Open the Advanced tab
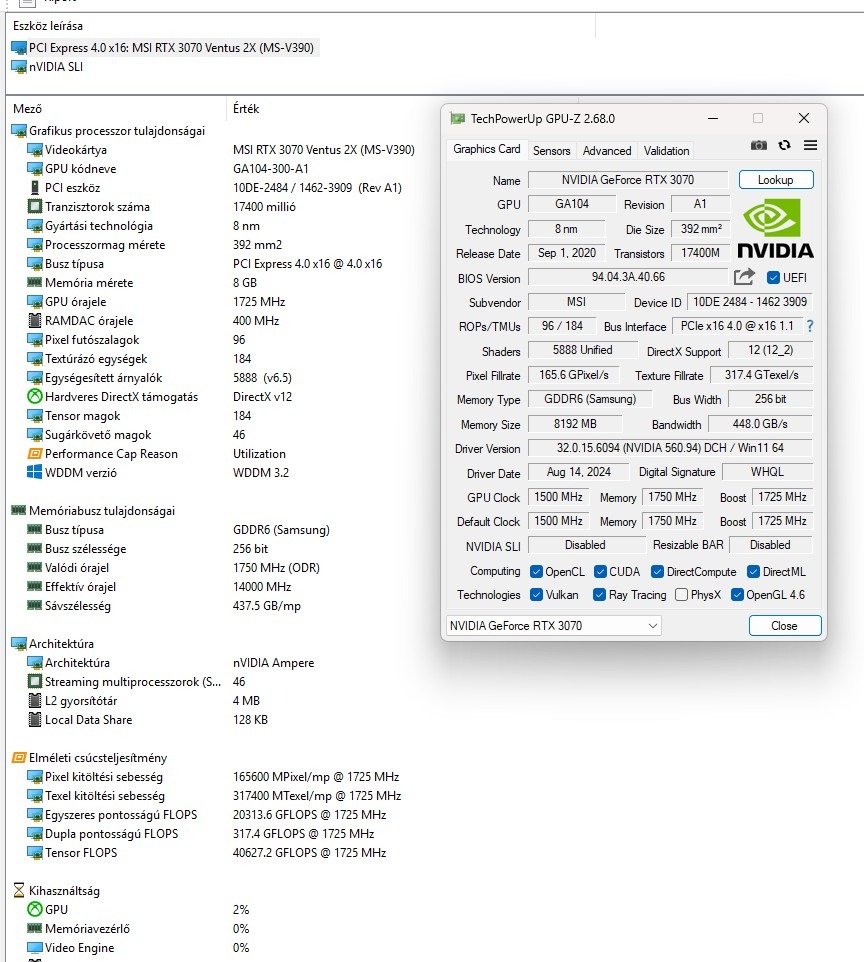Image resolution: width=864 pixels, height=962 pixels. [607, 151]
